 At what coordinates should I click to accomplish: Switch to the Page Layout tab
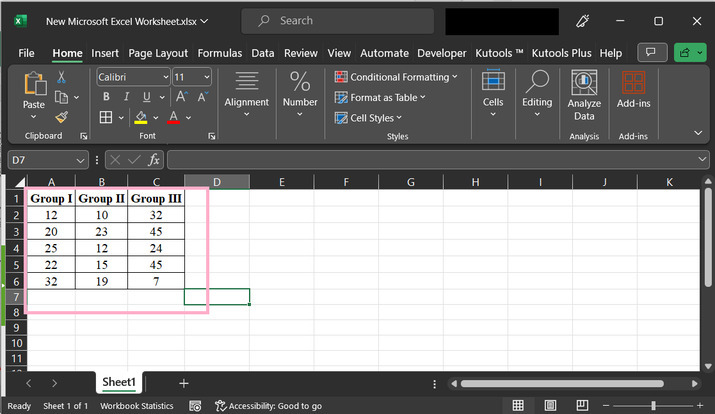click(x=158, y=53)
